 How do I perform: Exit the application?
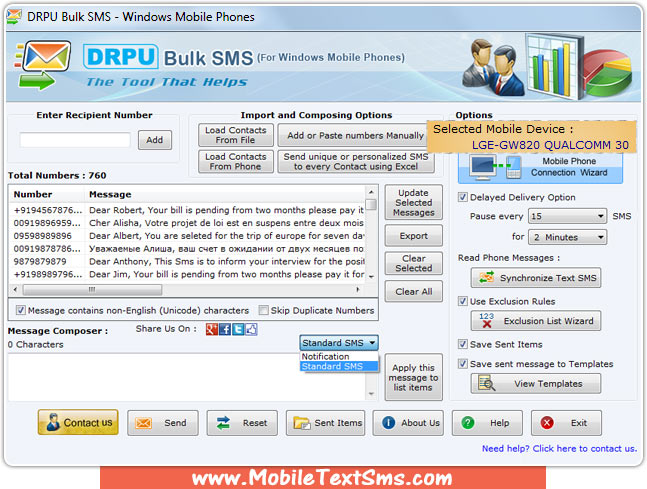click(566, 423)
